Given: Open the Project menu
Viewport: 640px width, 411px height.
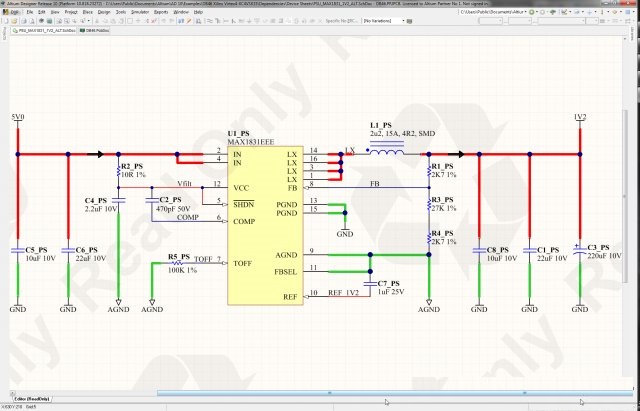Looking at the screenshot, I should pyautogui.click(x=71, y=12).
